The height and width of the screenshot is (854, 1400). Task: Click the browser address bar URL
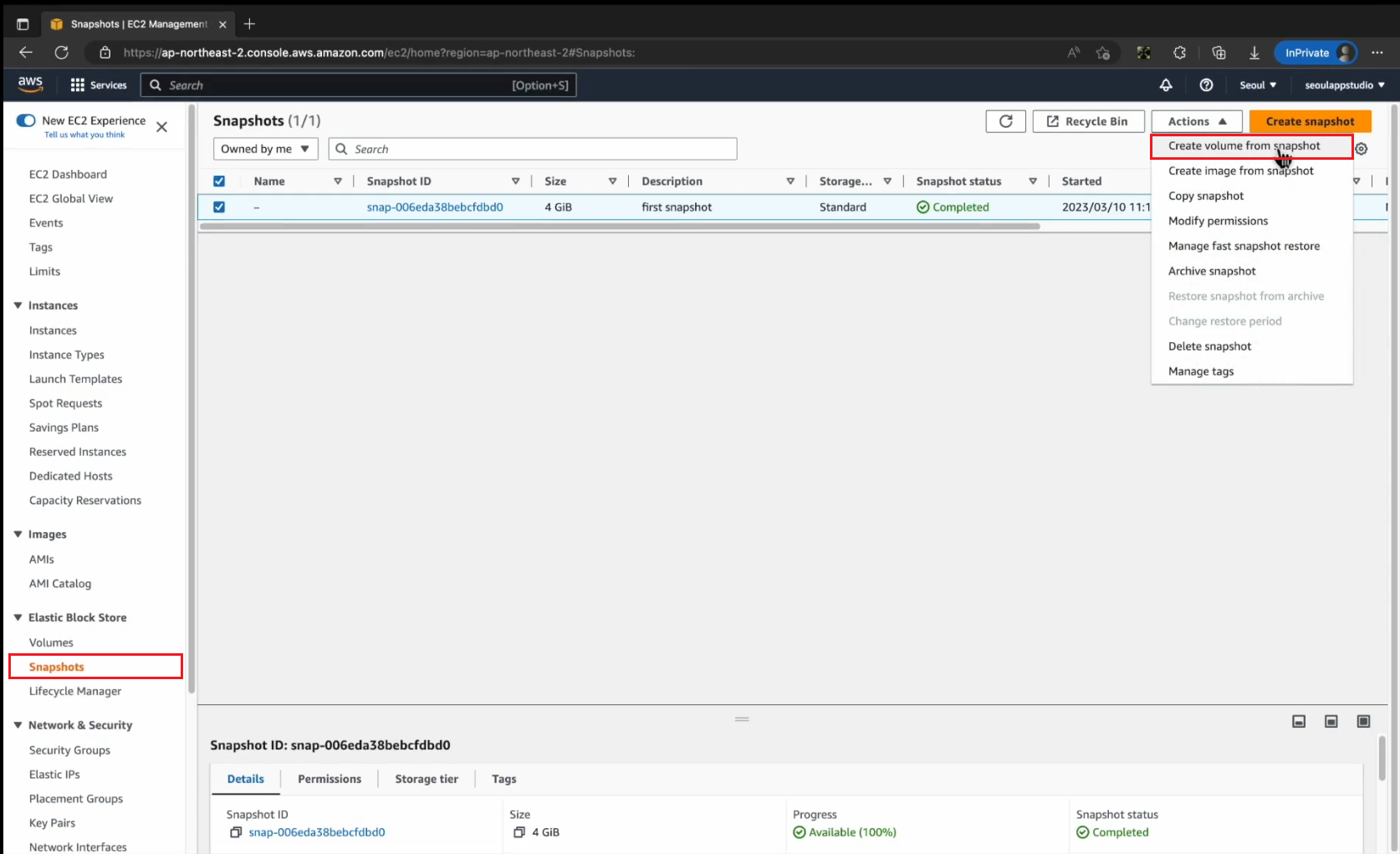[x=379, y=53]
